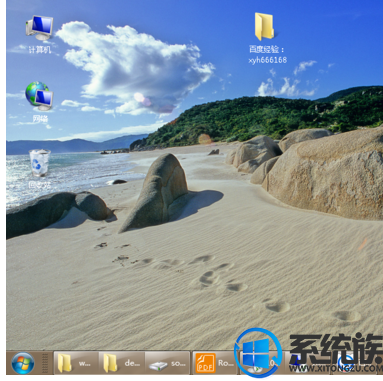The width and height of the screenshot is (383, 381).
Task: Select the Recycle Bin desktop icon
Action: pyautogui.click(x=40, y=163)
